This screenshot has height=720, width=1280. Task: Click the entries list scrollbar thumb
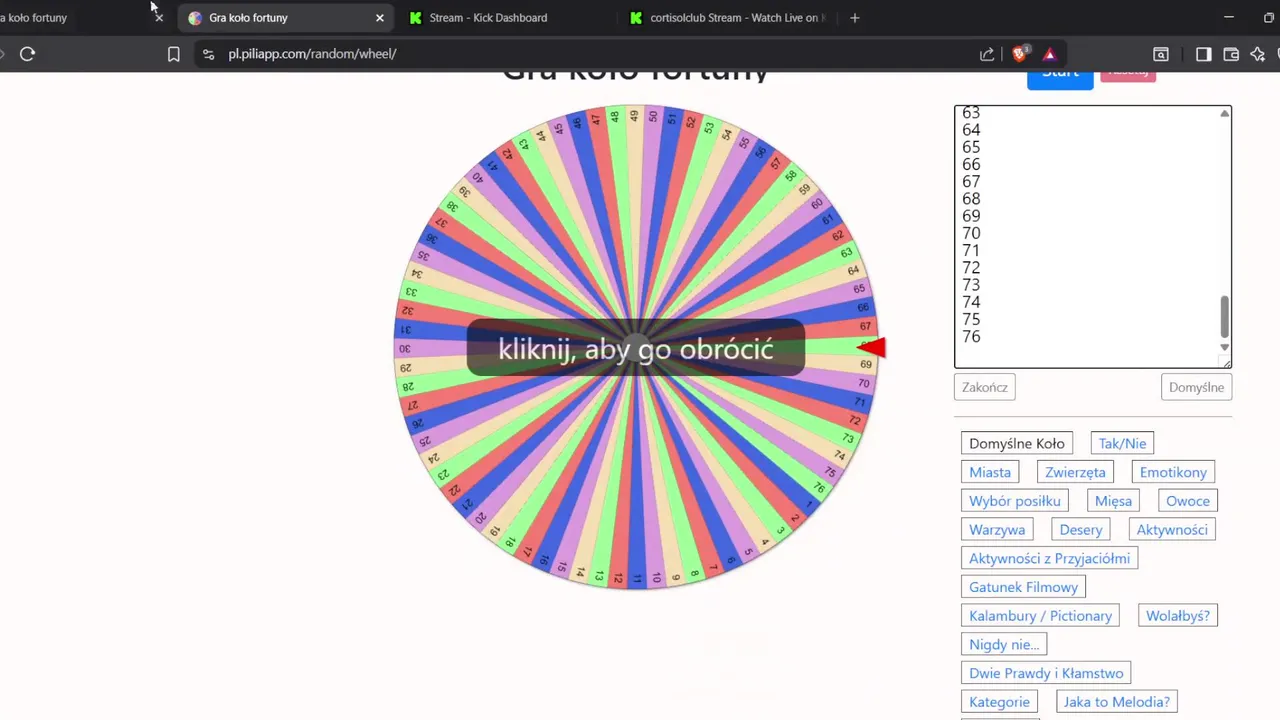point(1224,317)
